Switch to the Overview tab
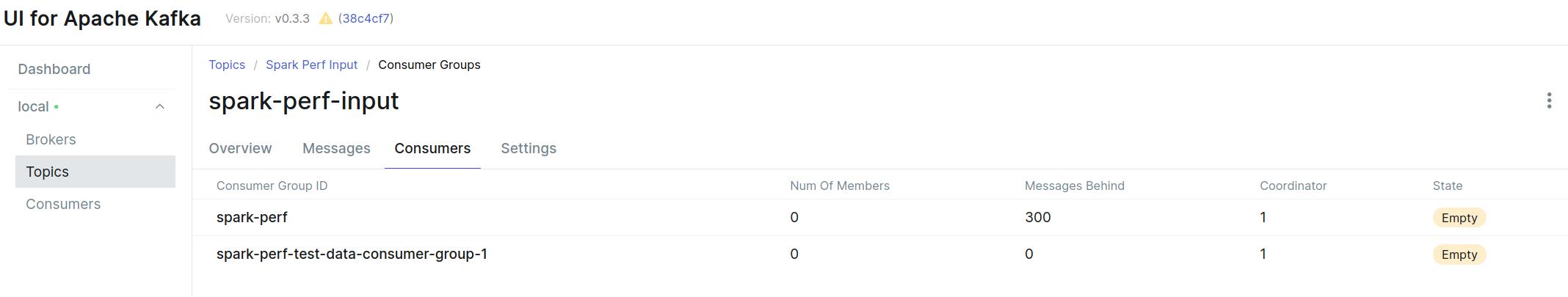1568x297 pixels. (x=240, y=148)
